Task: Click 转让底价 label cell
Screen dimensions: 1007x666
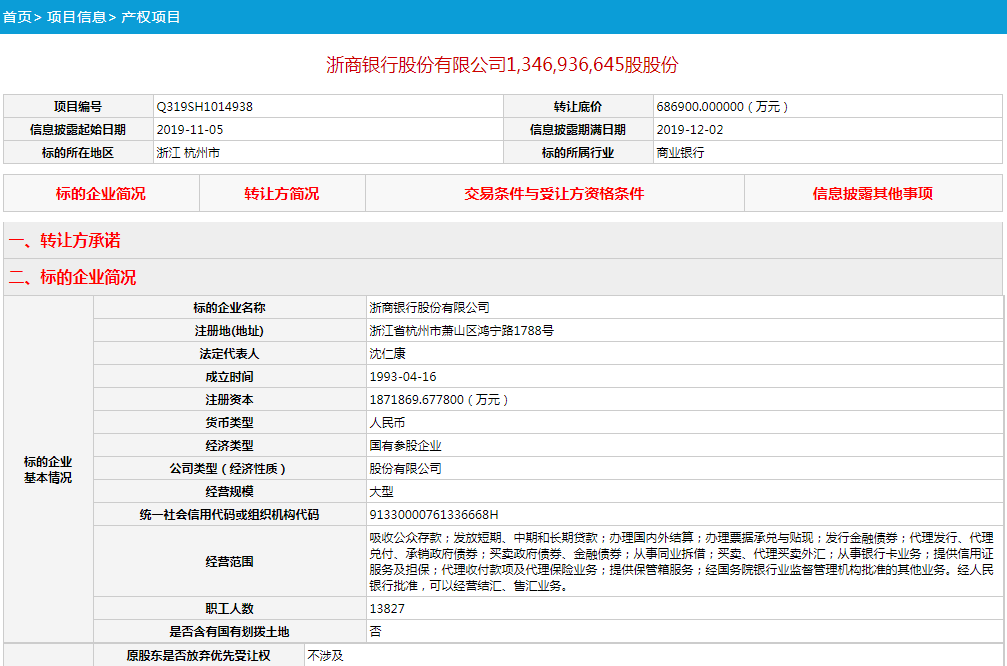Action: [x=578, y=107]
